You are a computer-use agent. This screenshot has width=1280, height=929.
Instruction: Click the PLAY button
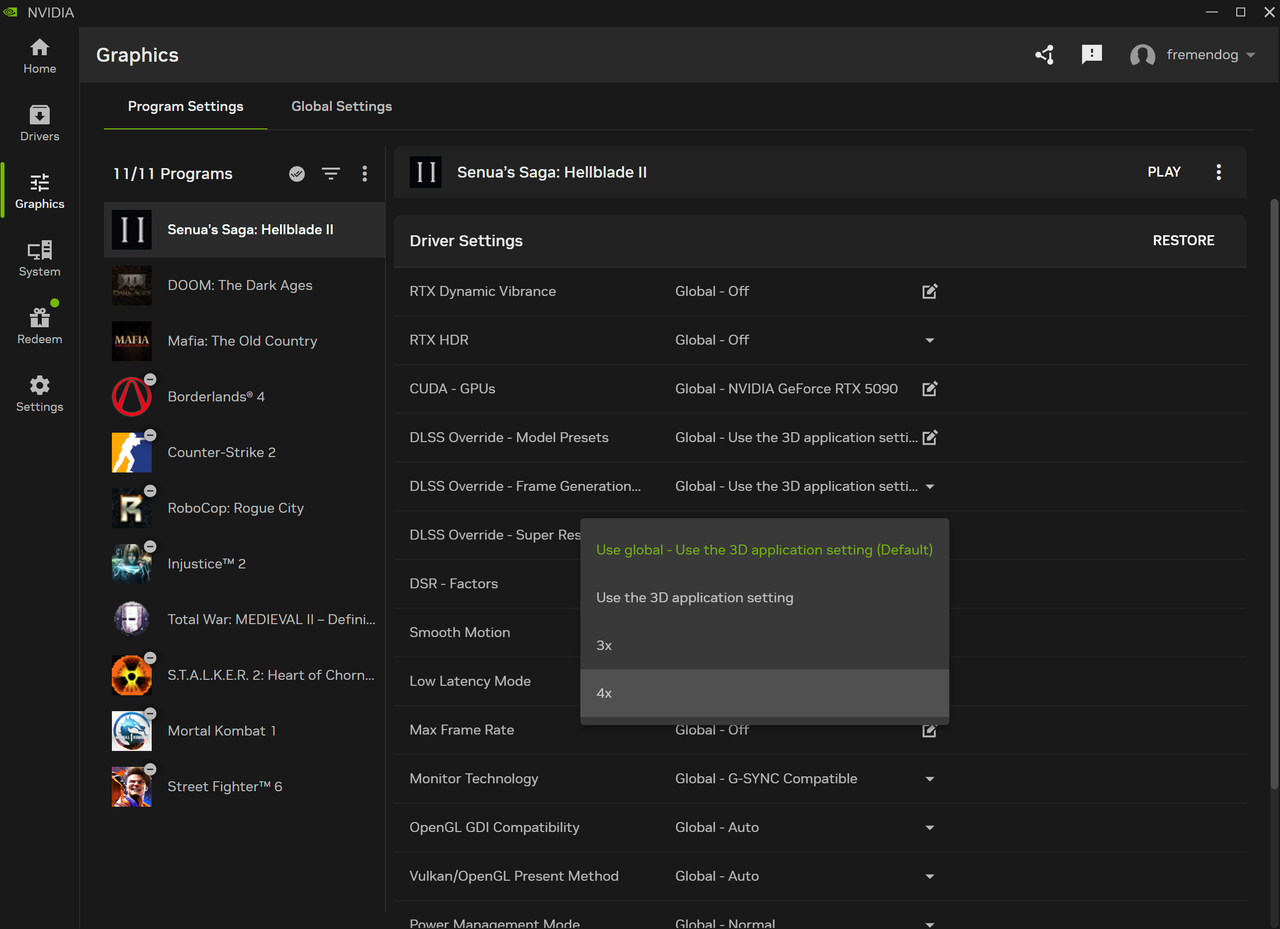tap(1164, 172)
